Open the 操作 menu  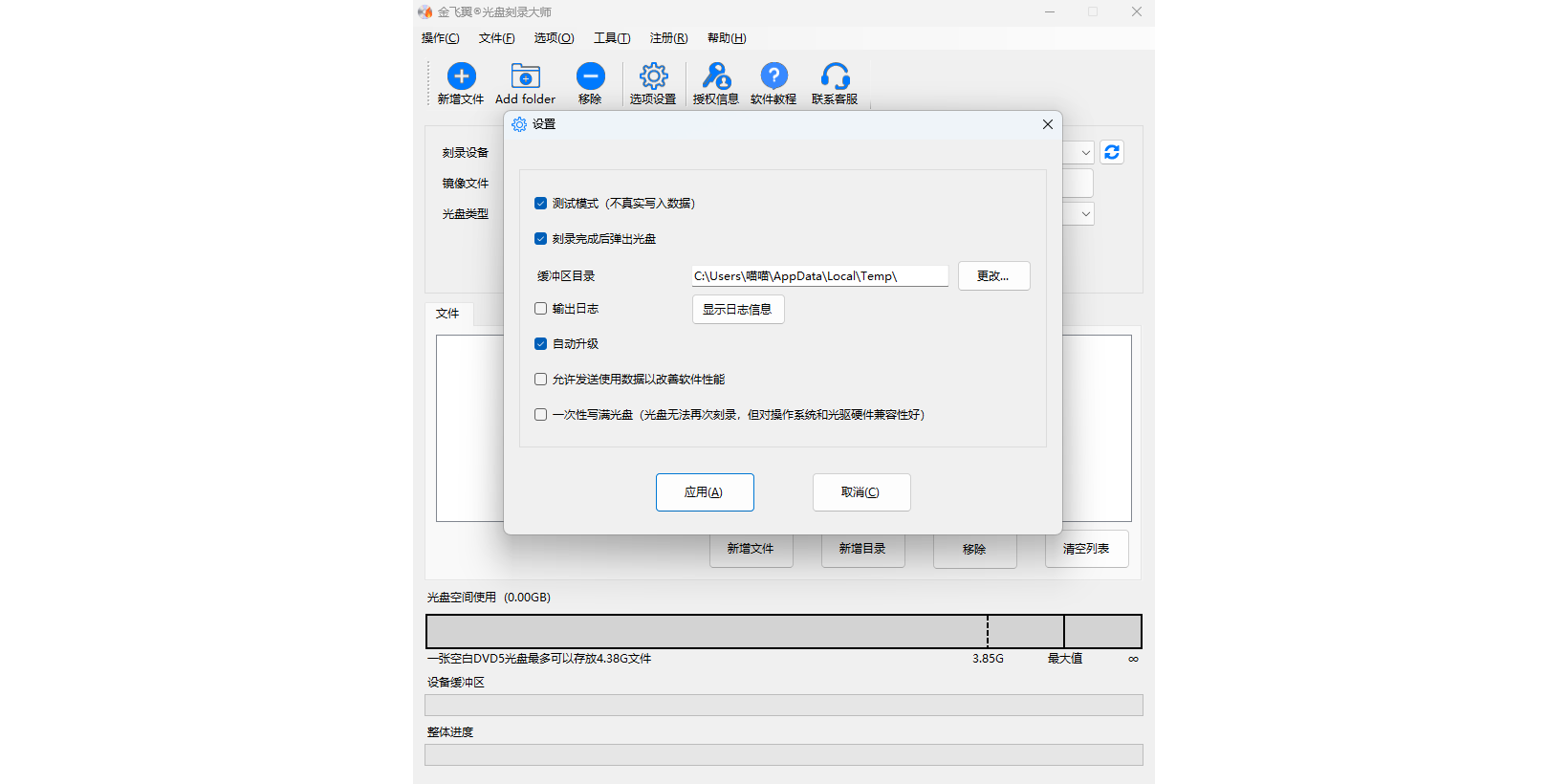point(440,38)
